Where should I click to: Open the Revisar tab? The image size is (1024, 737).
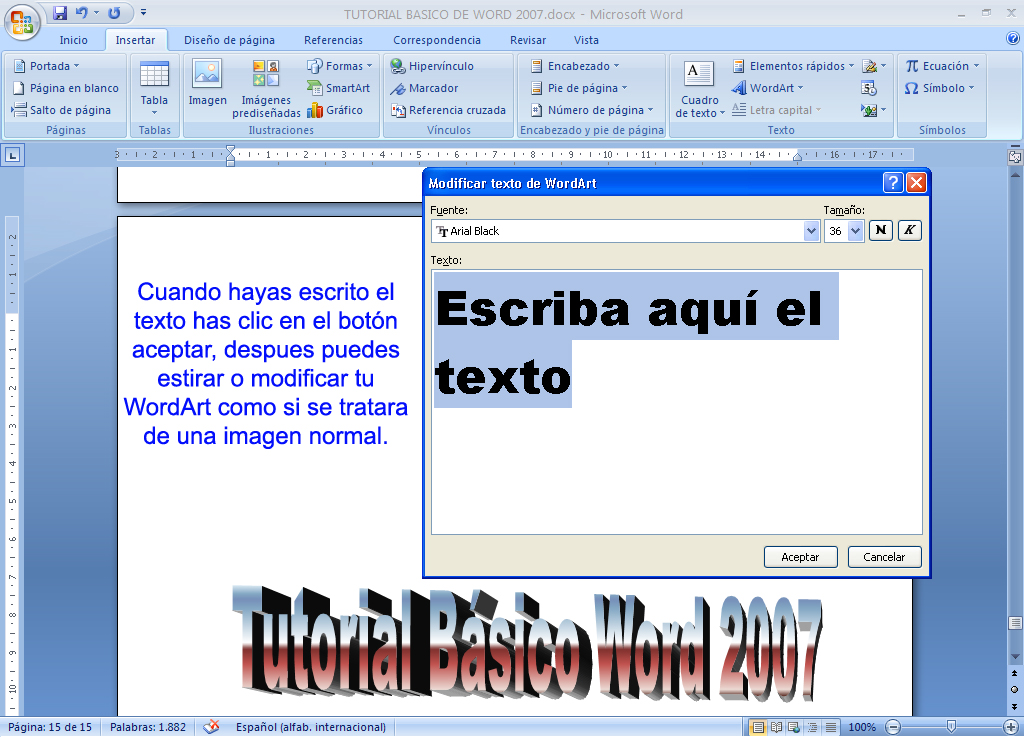528,40
